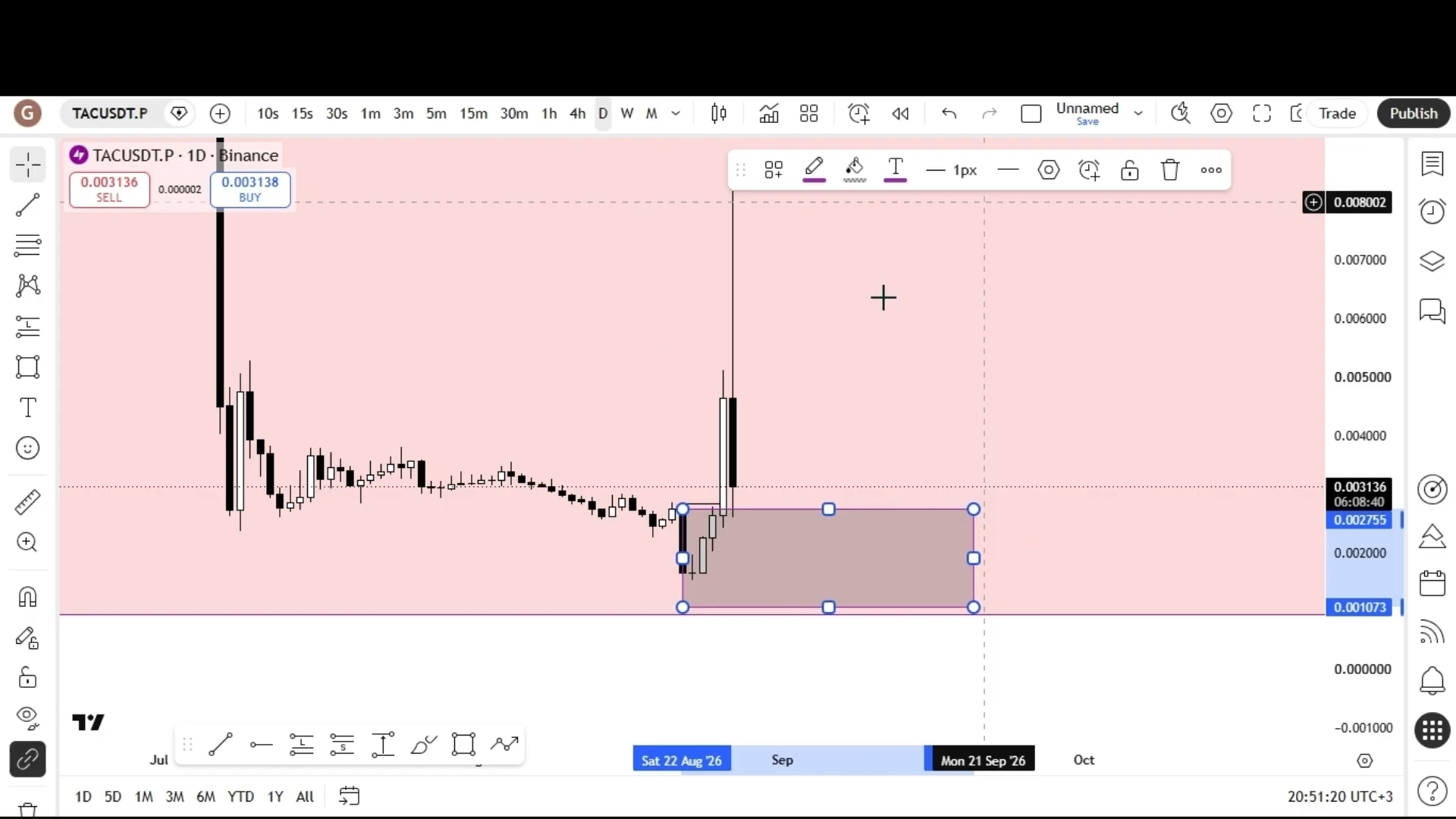The image size is (1456, 819).
Task: Change the rectangle border line color
Action: [814, 170]
